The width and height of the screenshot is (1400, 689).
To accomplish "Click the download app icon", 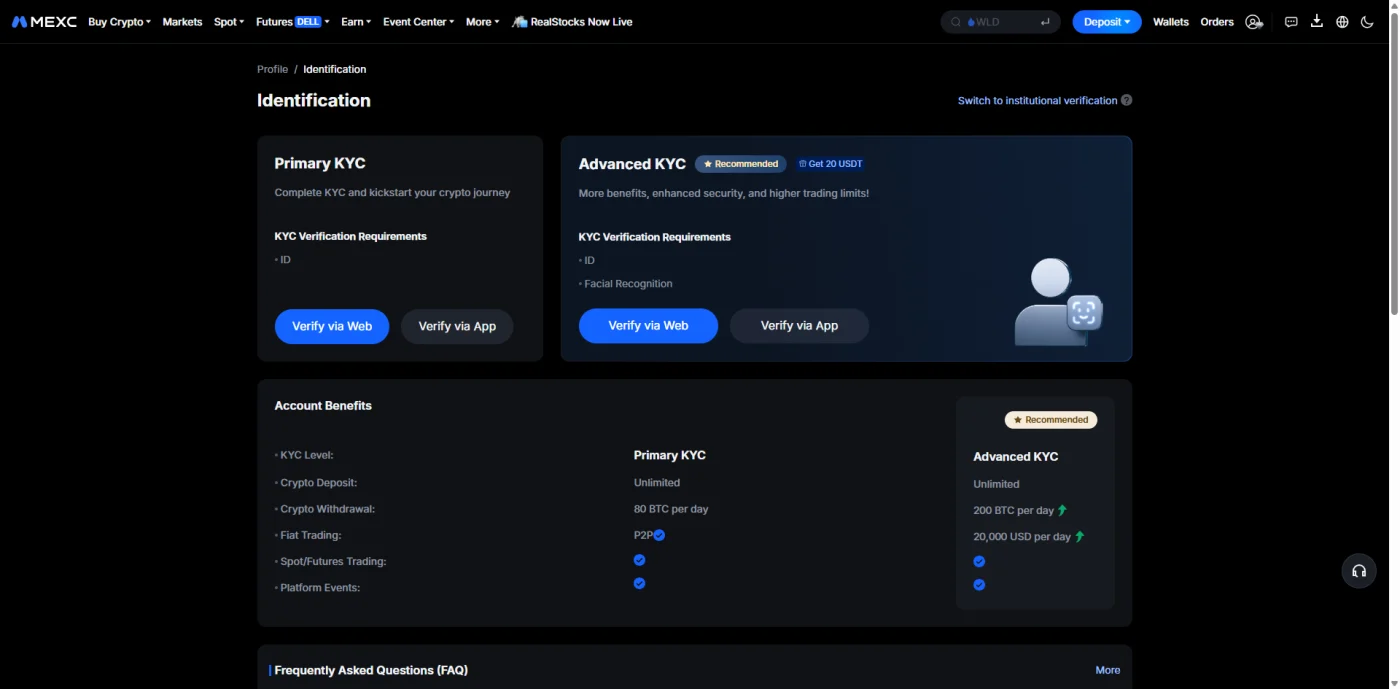I will tap(1317, 21).
